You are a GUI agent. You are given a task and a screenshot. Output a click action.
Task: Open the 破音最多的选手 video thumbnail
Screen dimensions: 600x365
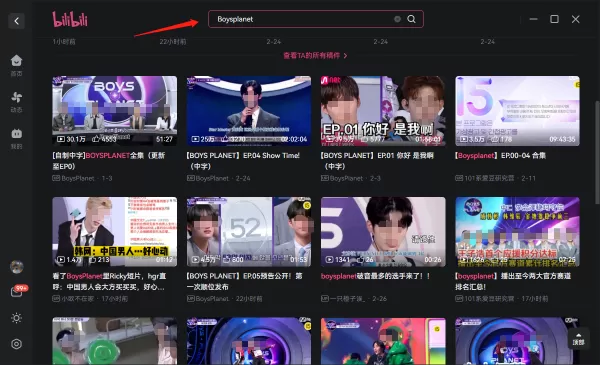click(x=383, y=231)
